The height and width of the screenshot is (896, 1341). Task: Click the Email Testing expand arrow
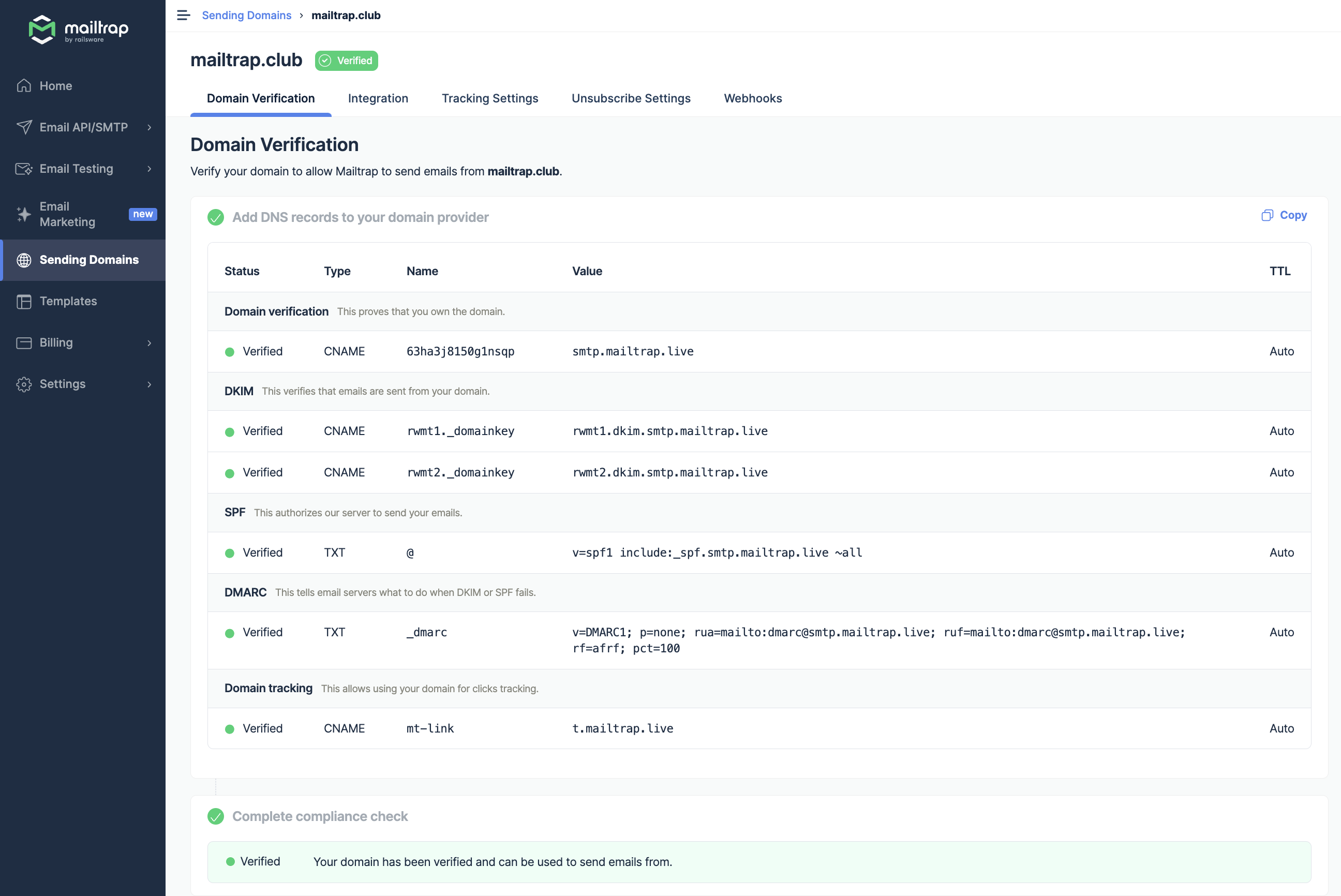[x=149, y=167]
